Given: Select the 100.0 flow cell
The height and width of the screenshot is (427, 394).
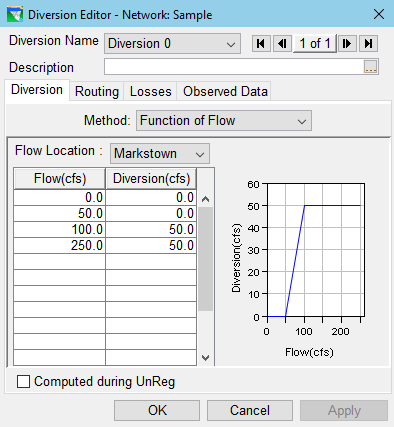Looking at the screenshot, I should point(60,229).
